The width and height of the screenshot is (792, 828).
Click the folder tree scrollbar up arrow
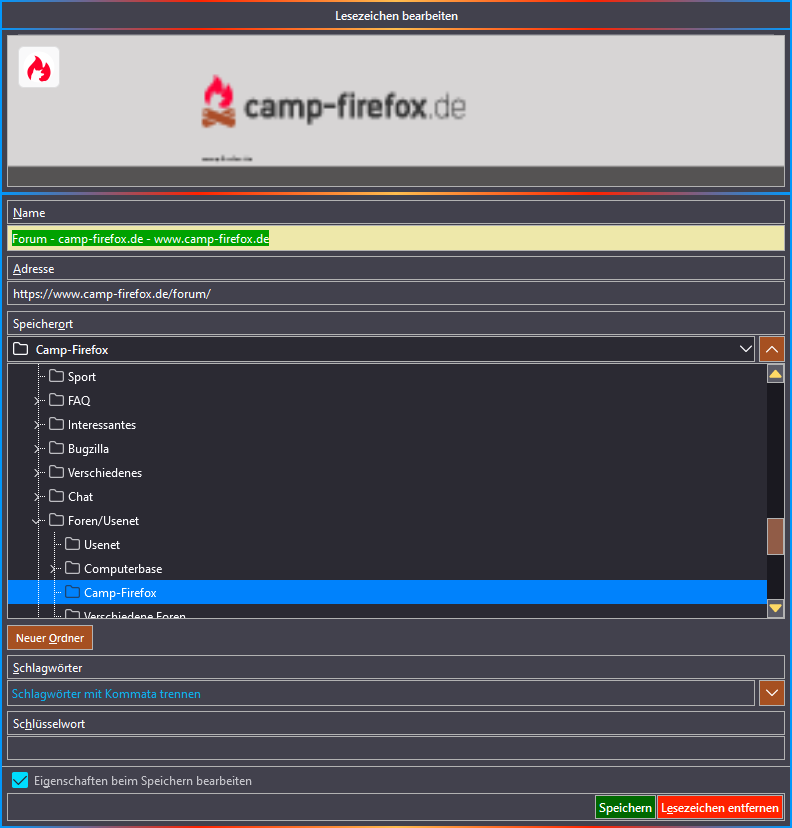(775, 374)
